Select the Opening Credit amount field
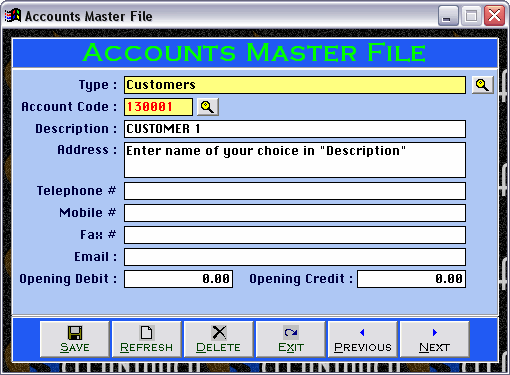This screenshot has height=375, width=510. point(411,279)
